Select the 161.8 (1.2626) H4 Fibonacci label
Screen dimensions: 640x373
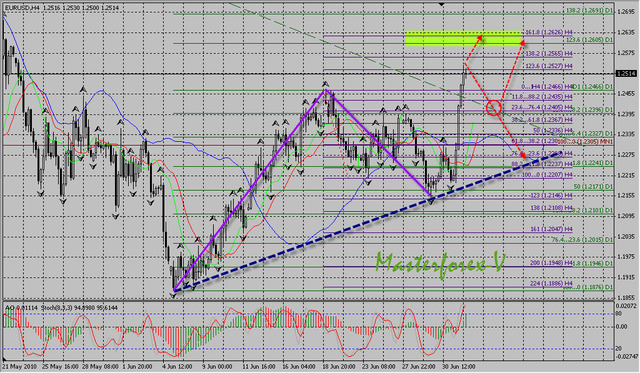(x=549, y=32)
